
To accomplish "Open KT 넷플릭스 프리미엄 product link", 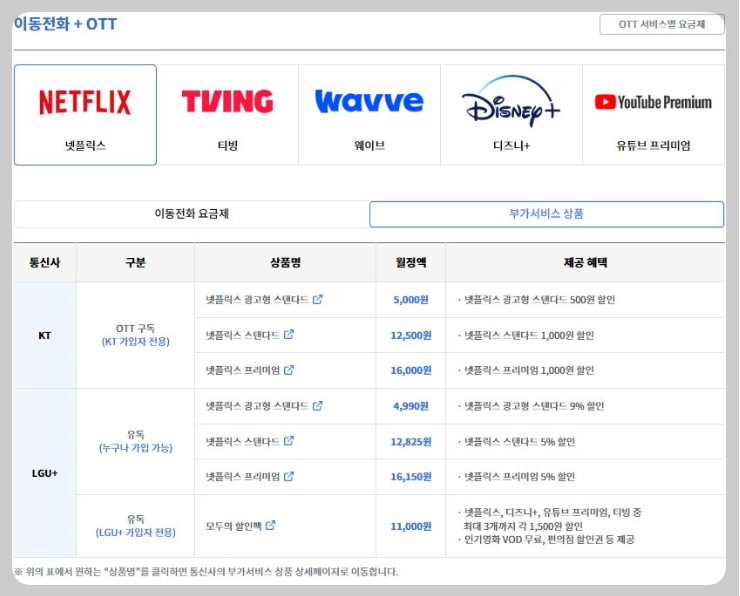I will [x=243, y=370].
